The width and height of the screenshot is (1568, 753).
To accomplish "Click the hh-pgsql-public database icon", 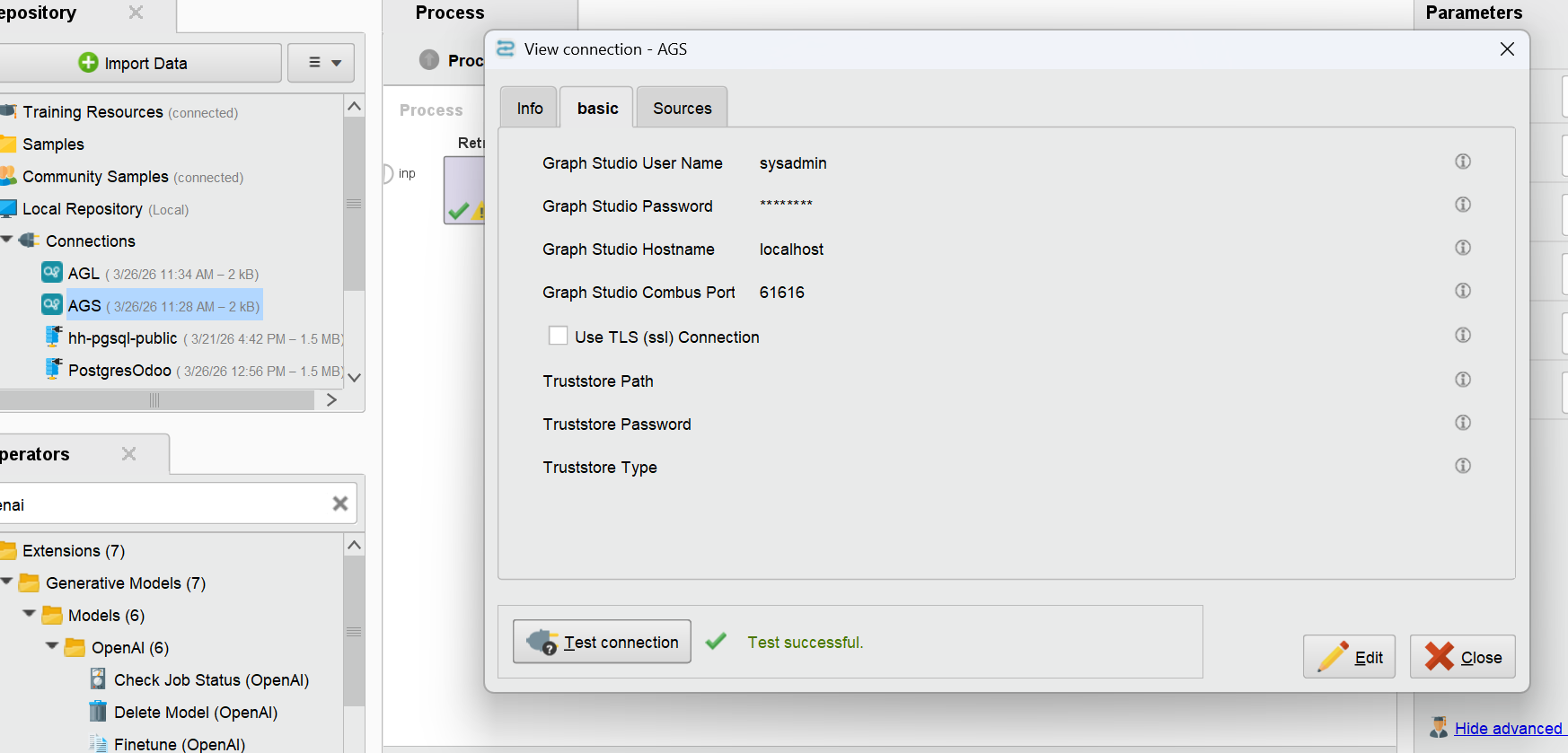I will (53, 337).
